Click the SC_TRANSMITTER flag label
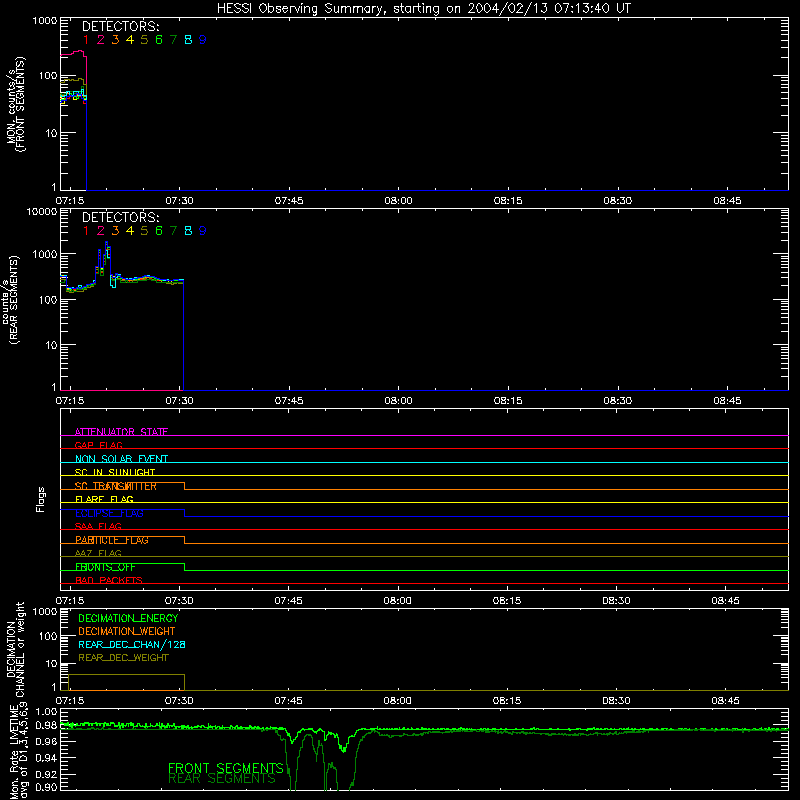This screenshot has width=800, height=800. point(116,486)
